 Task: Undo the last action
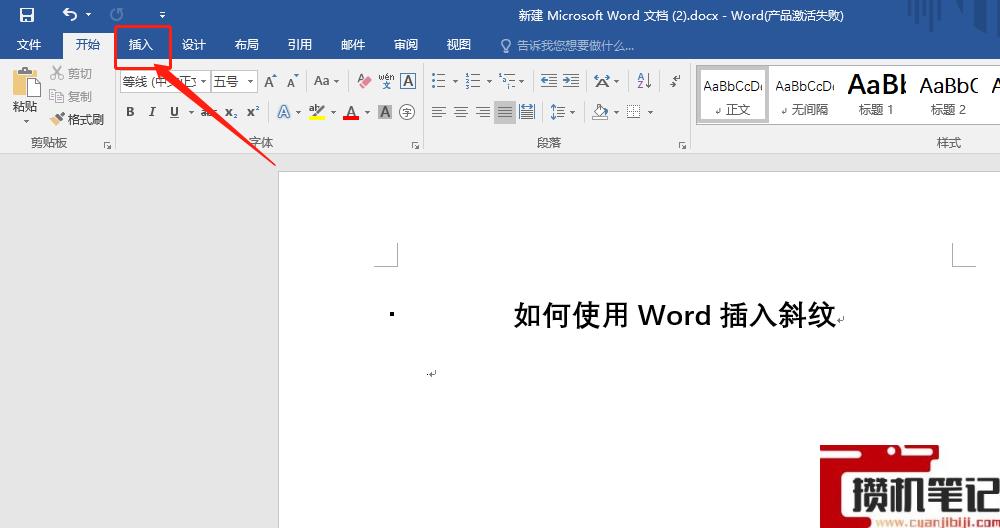70,14
